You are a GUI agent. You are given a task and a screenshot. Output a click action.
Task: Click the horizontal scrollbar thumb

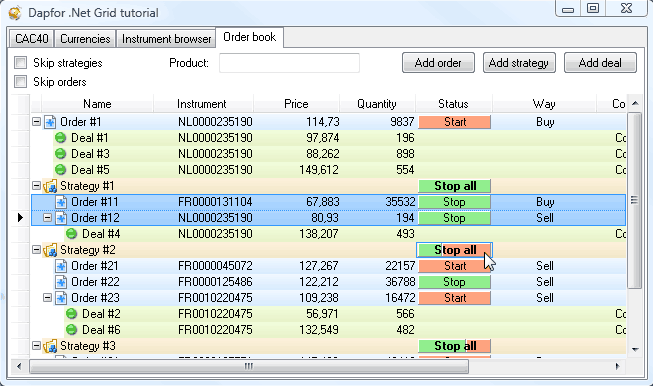pos(249,366)
